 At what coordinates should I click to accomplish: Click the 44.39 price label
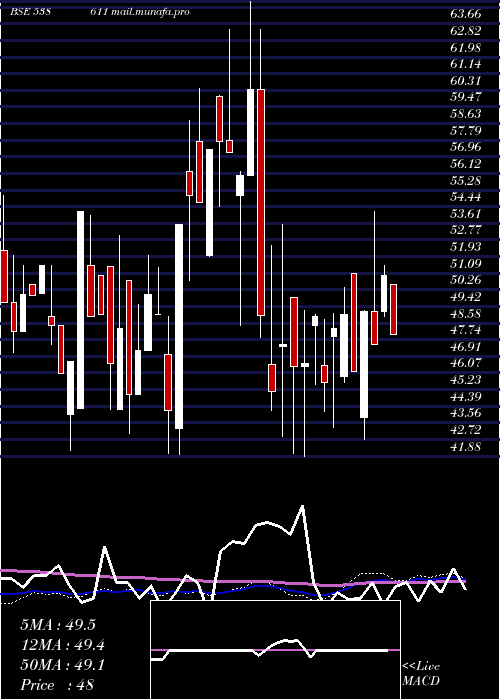click(x=466, y=396)
